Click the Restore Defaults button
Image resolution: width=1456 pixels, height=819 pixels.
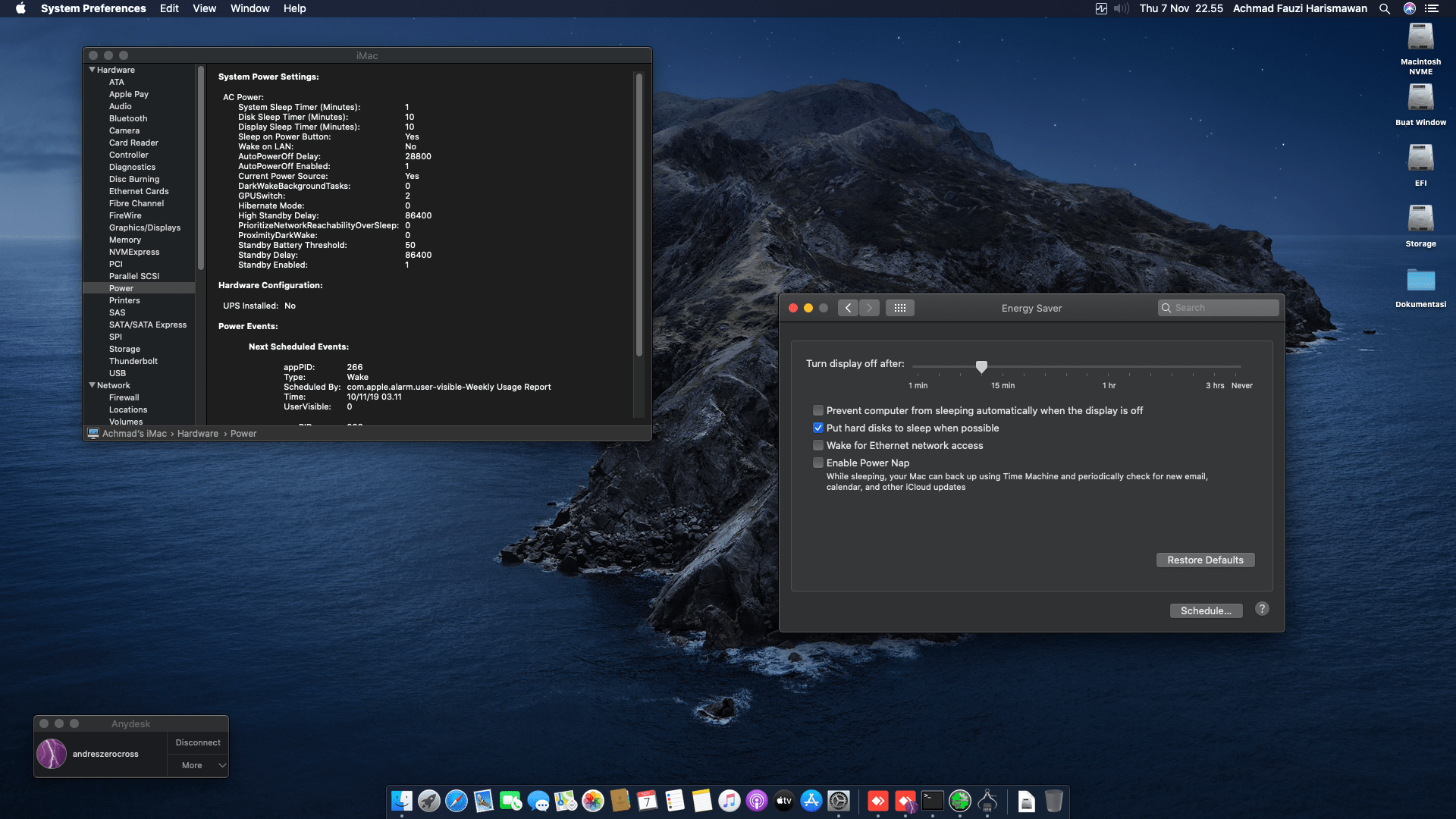pos(1205,560)
